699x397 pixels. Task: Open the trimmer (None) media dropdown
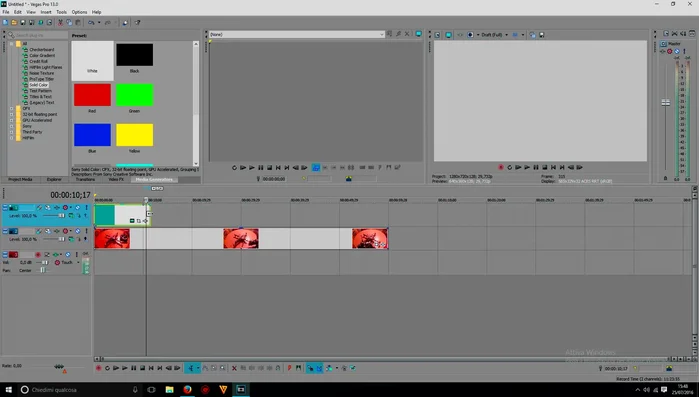coord(382,34)
